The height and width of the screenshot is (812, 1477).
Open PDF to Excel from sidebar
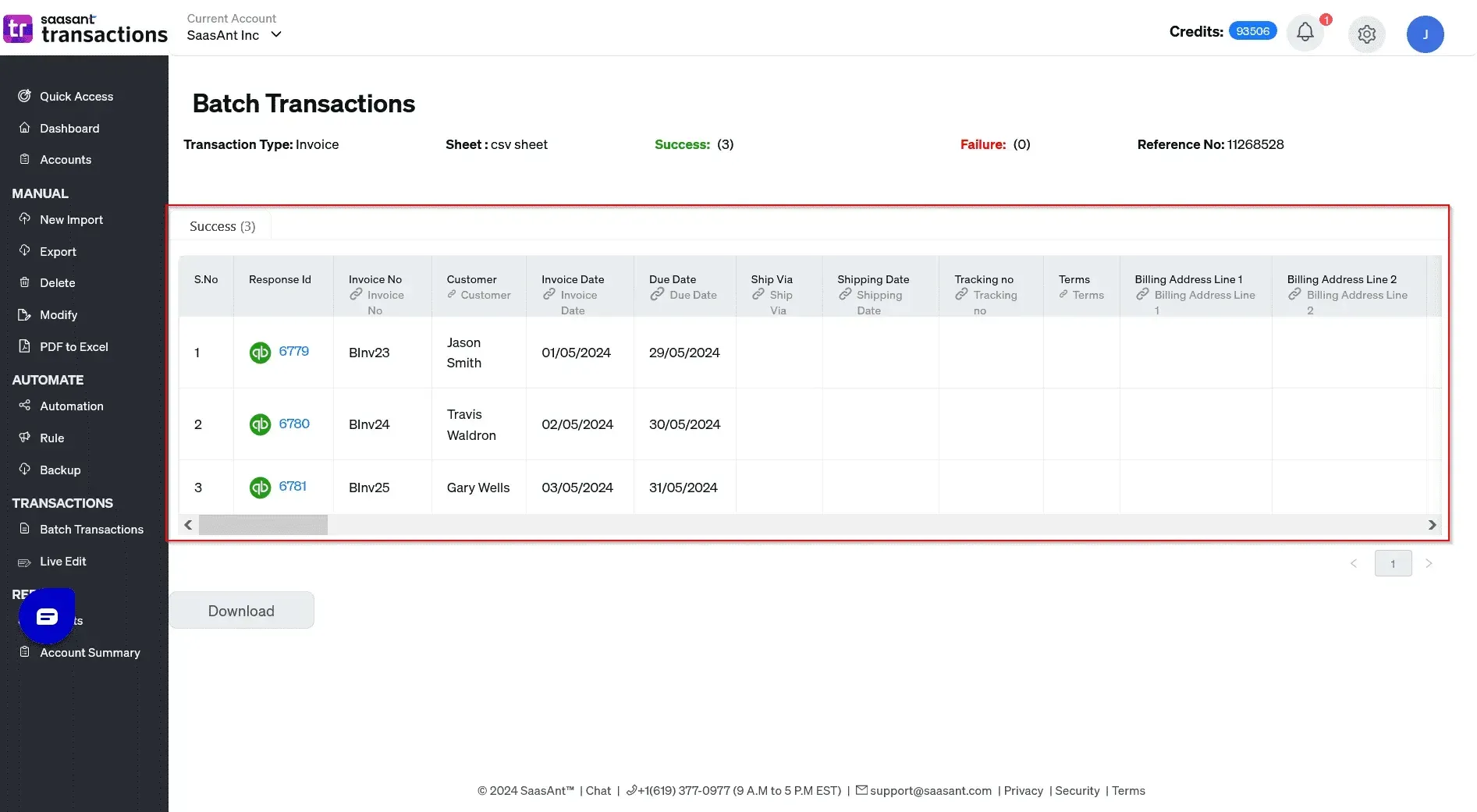tap(73, 347)
